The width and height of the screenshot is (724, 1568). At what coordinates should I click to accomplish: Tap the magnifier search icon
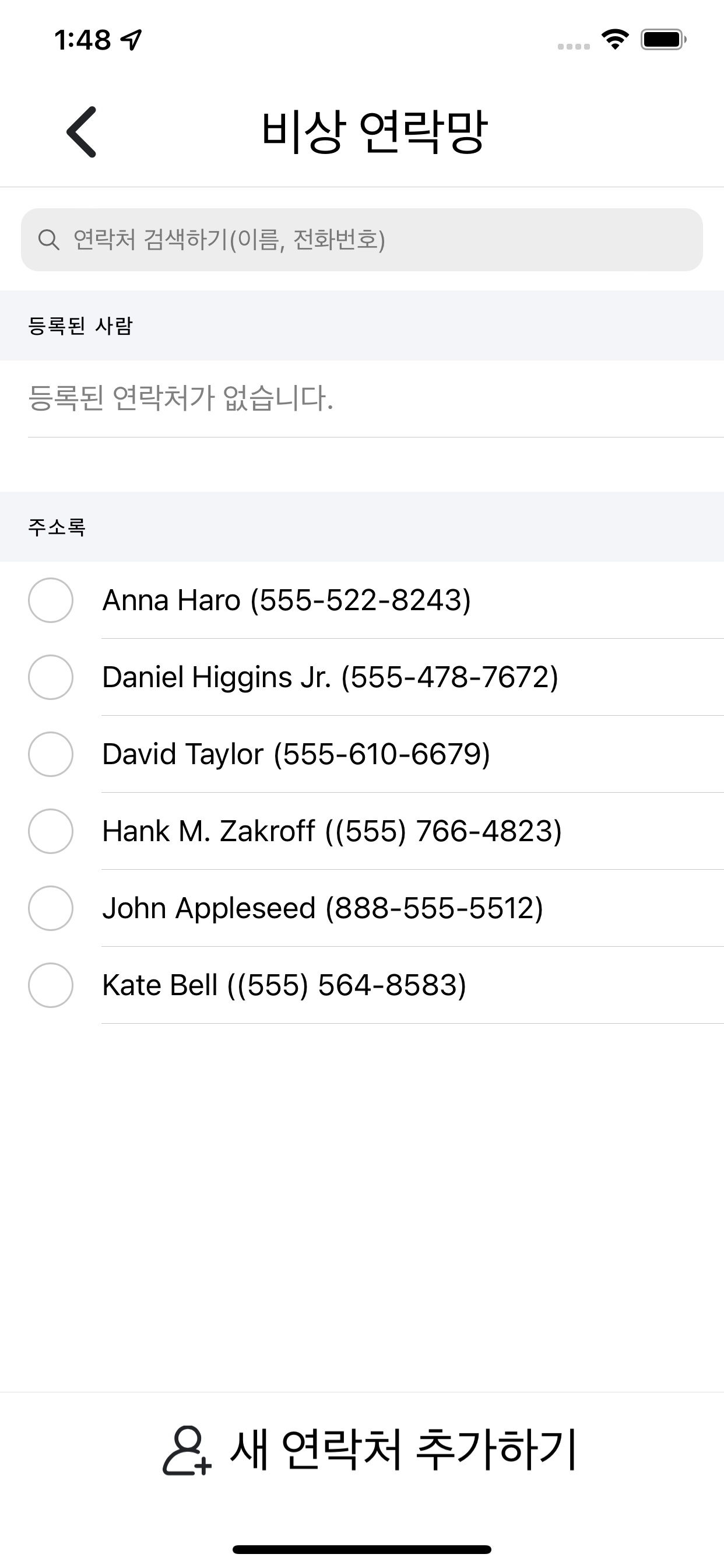click(x=48, y=240)
